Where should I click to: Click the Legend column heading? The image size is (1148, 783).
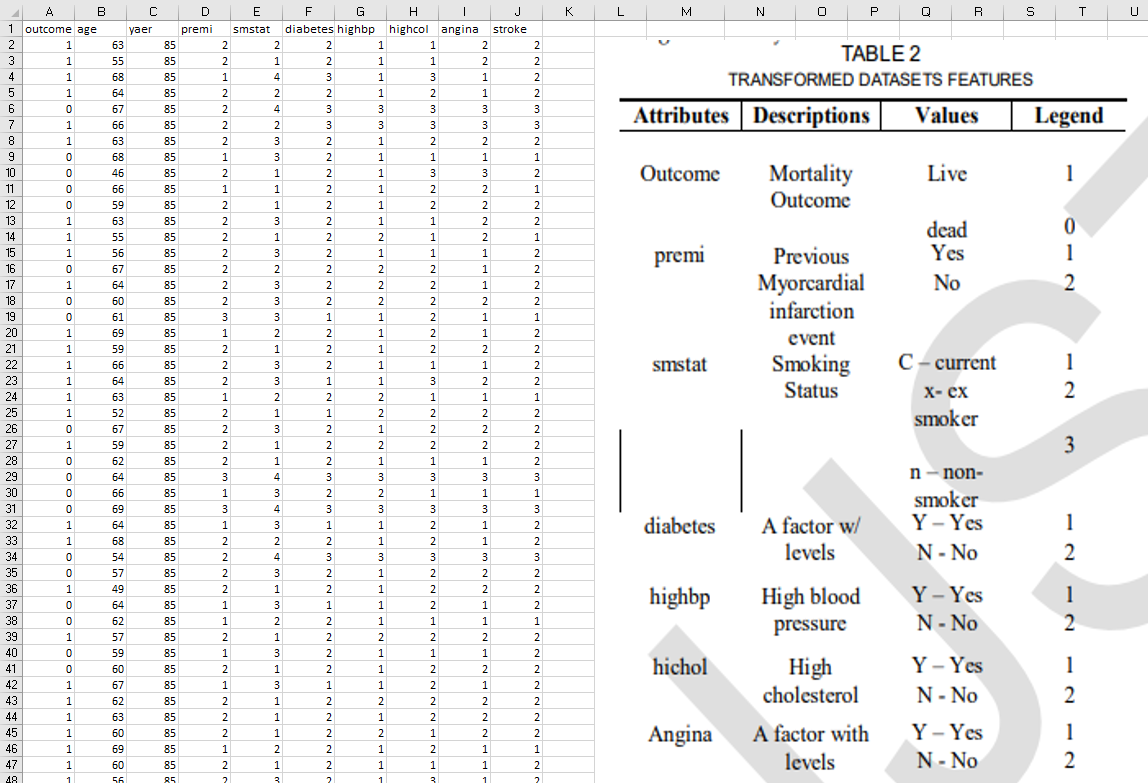point(1066,116)
